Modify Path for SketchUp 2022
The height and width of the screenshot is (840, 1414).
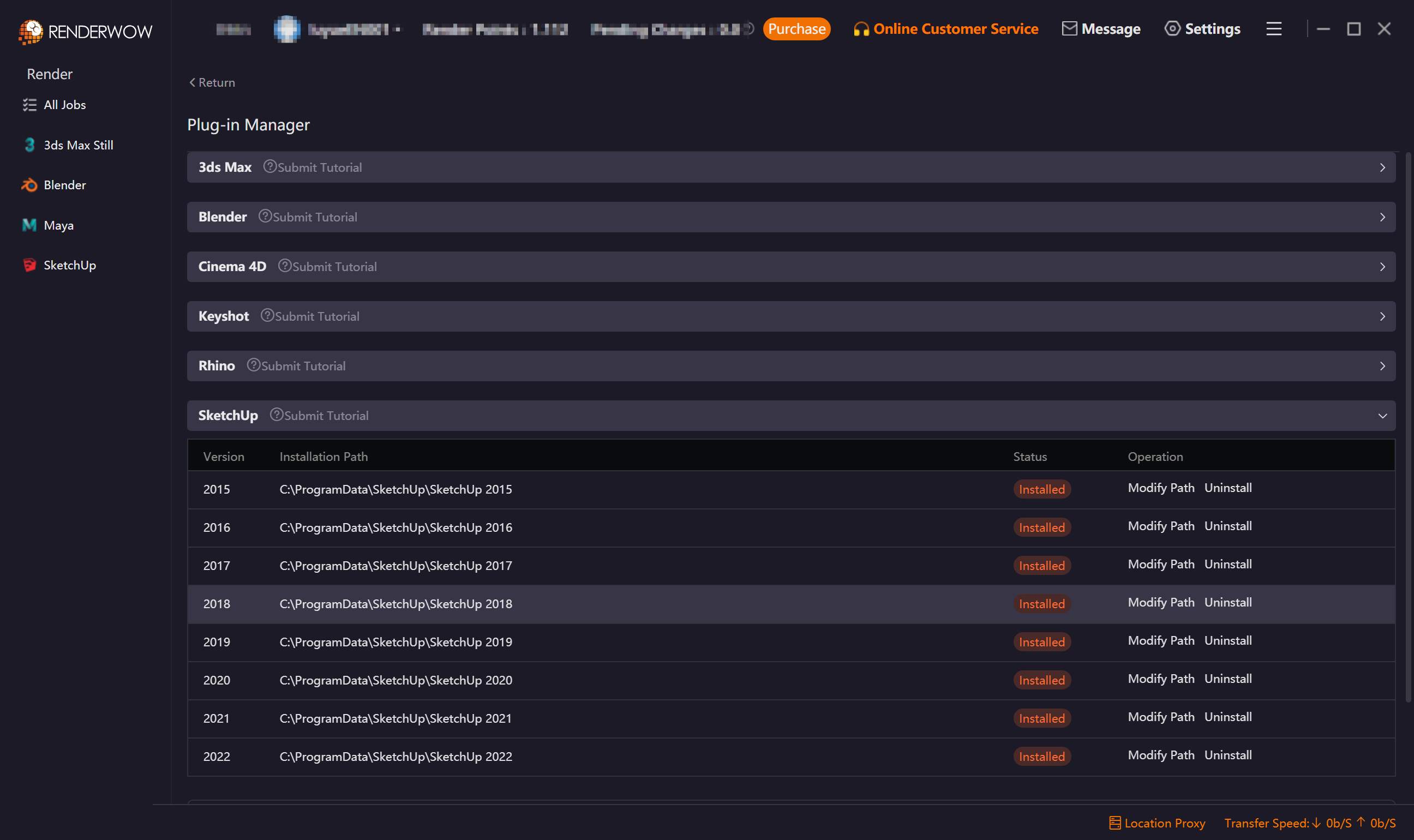click(x=1161, y=755)
